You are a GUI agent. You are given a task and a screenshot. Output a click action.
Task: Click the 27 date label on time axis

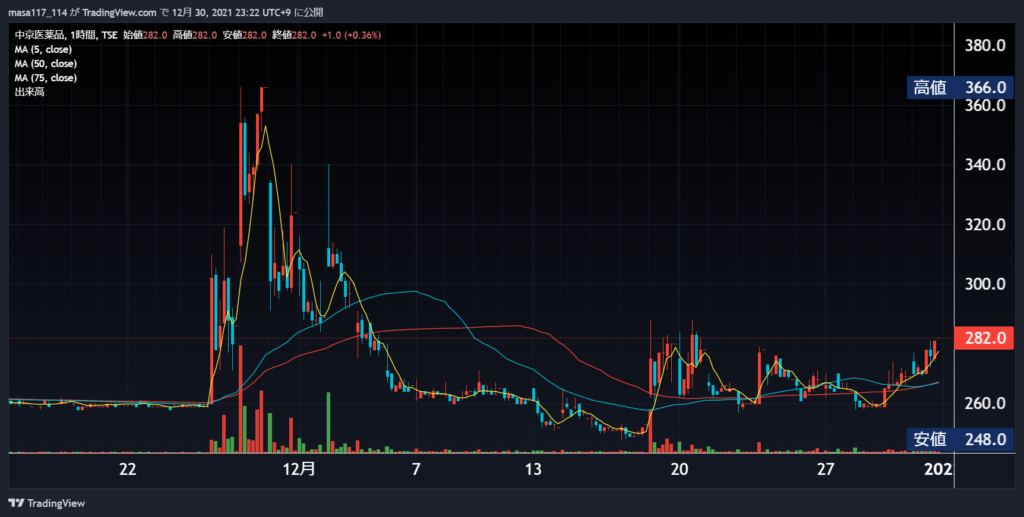(826, 469)
